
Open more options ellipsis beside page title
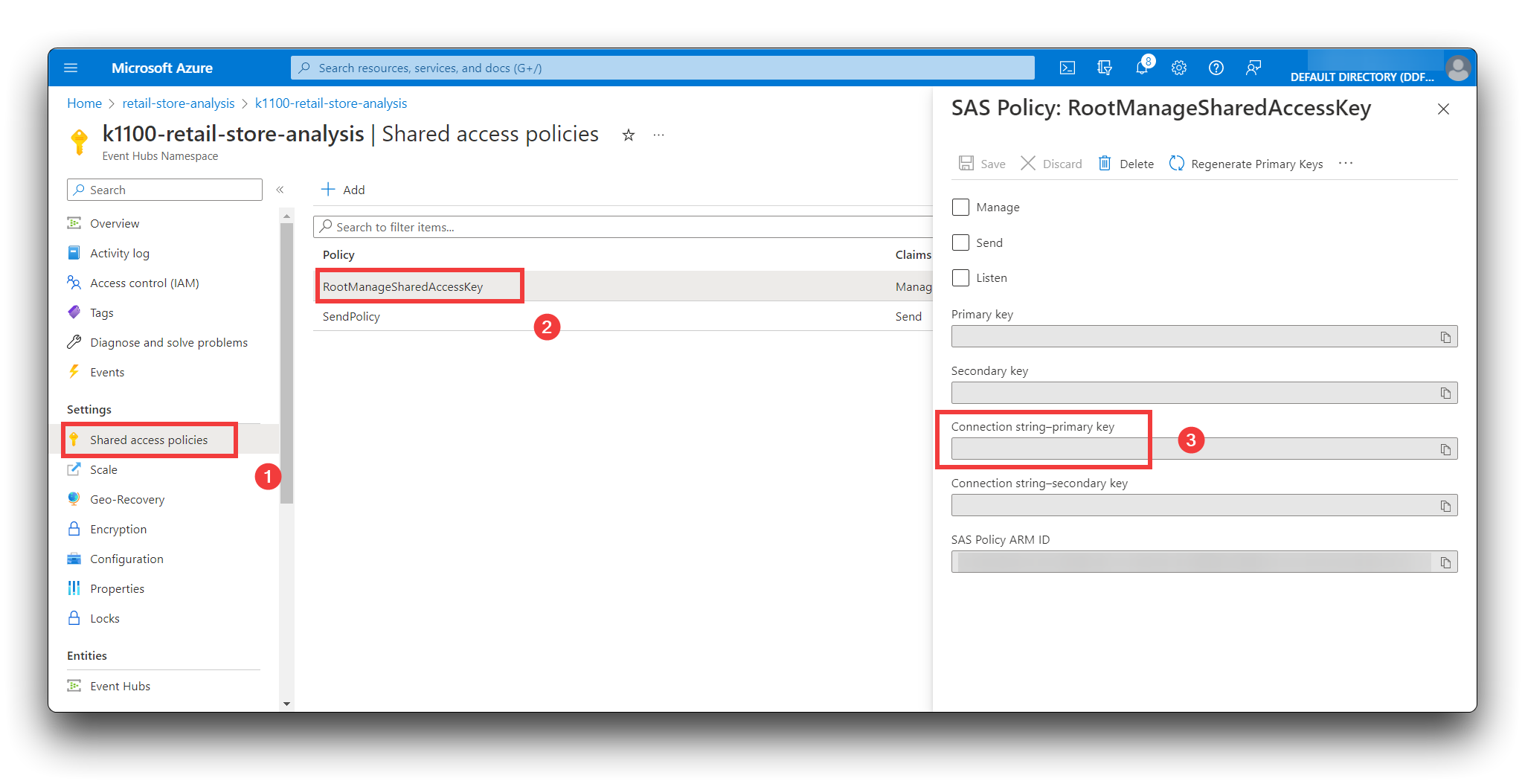[x=658, y=135]
